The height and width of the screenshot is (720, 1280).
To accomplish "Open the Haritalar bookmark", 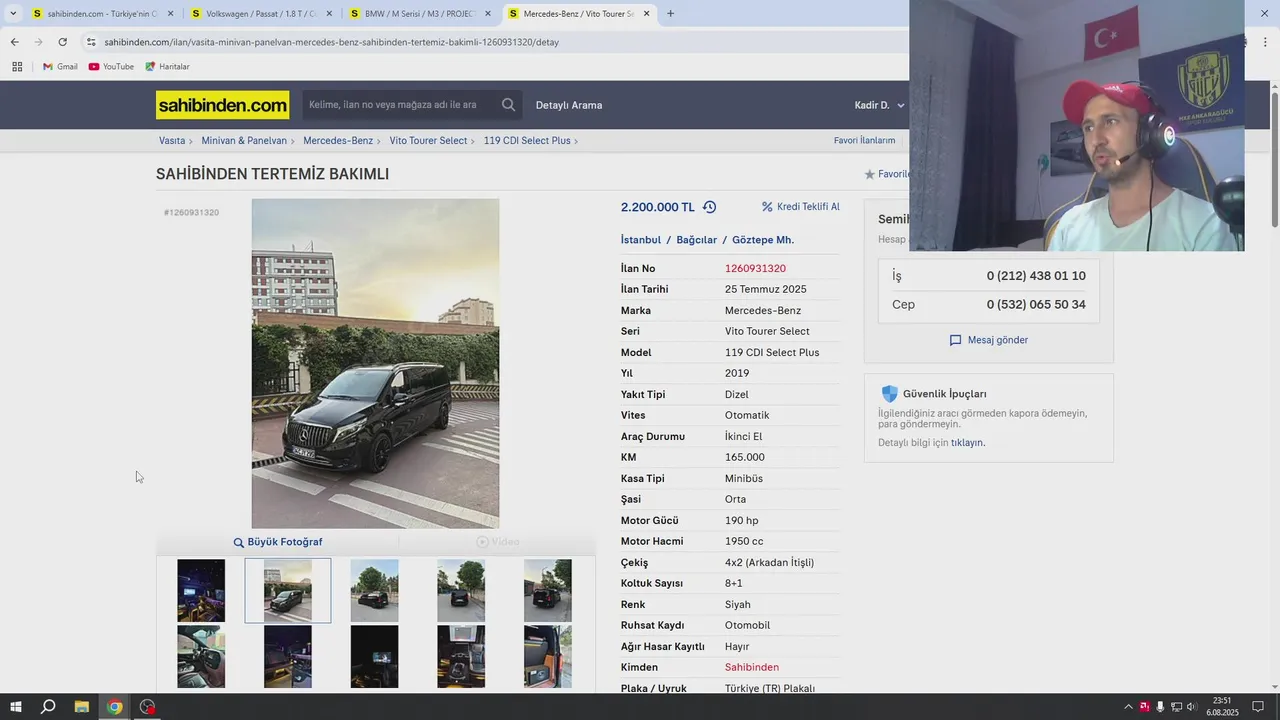I will coord(167,67).
